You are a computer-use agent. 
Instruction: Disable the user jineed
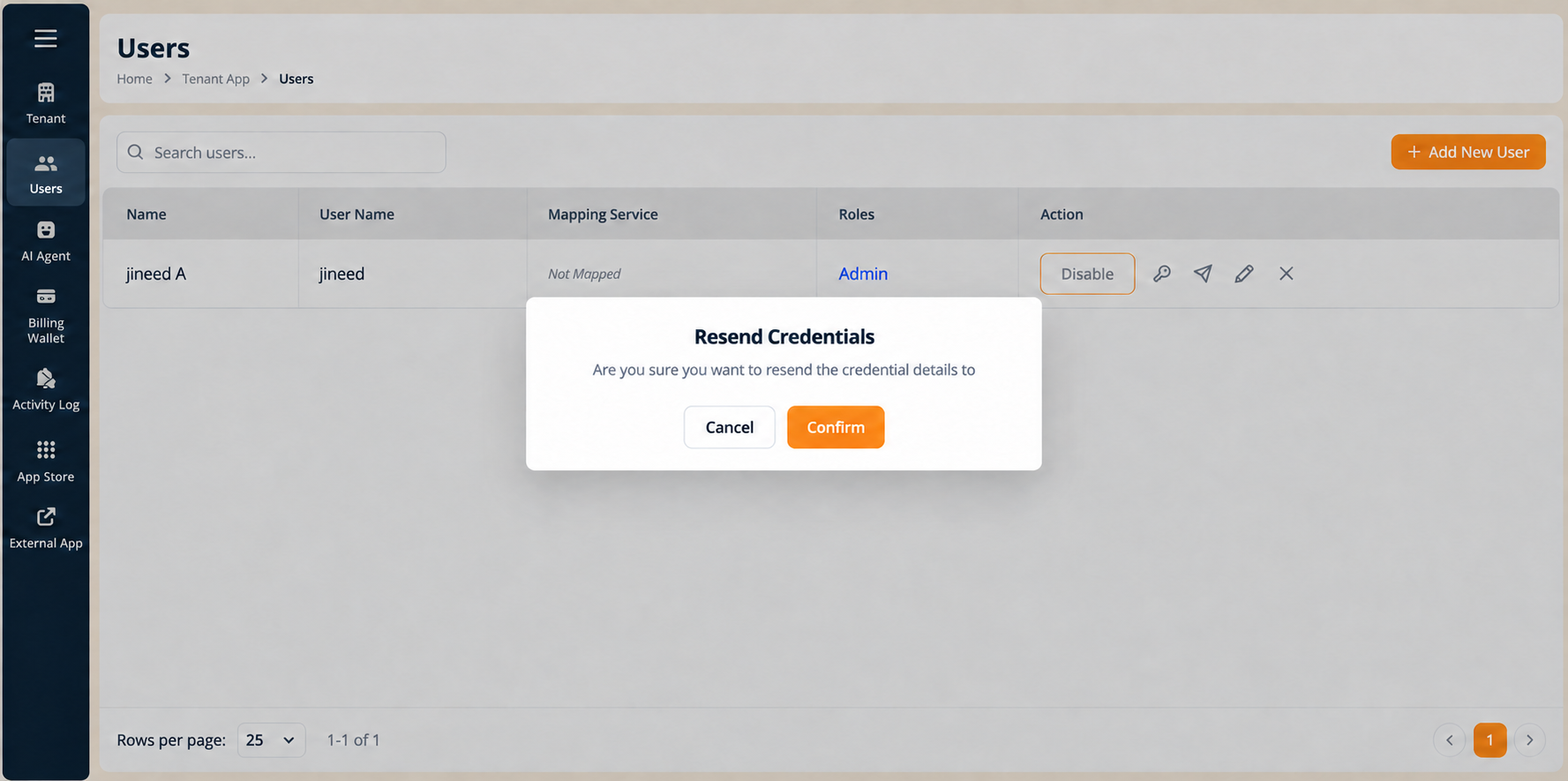tap(1087, 274)
